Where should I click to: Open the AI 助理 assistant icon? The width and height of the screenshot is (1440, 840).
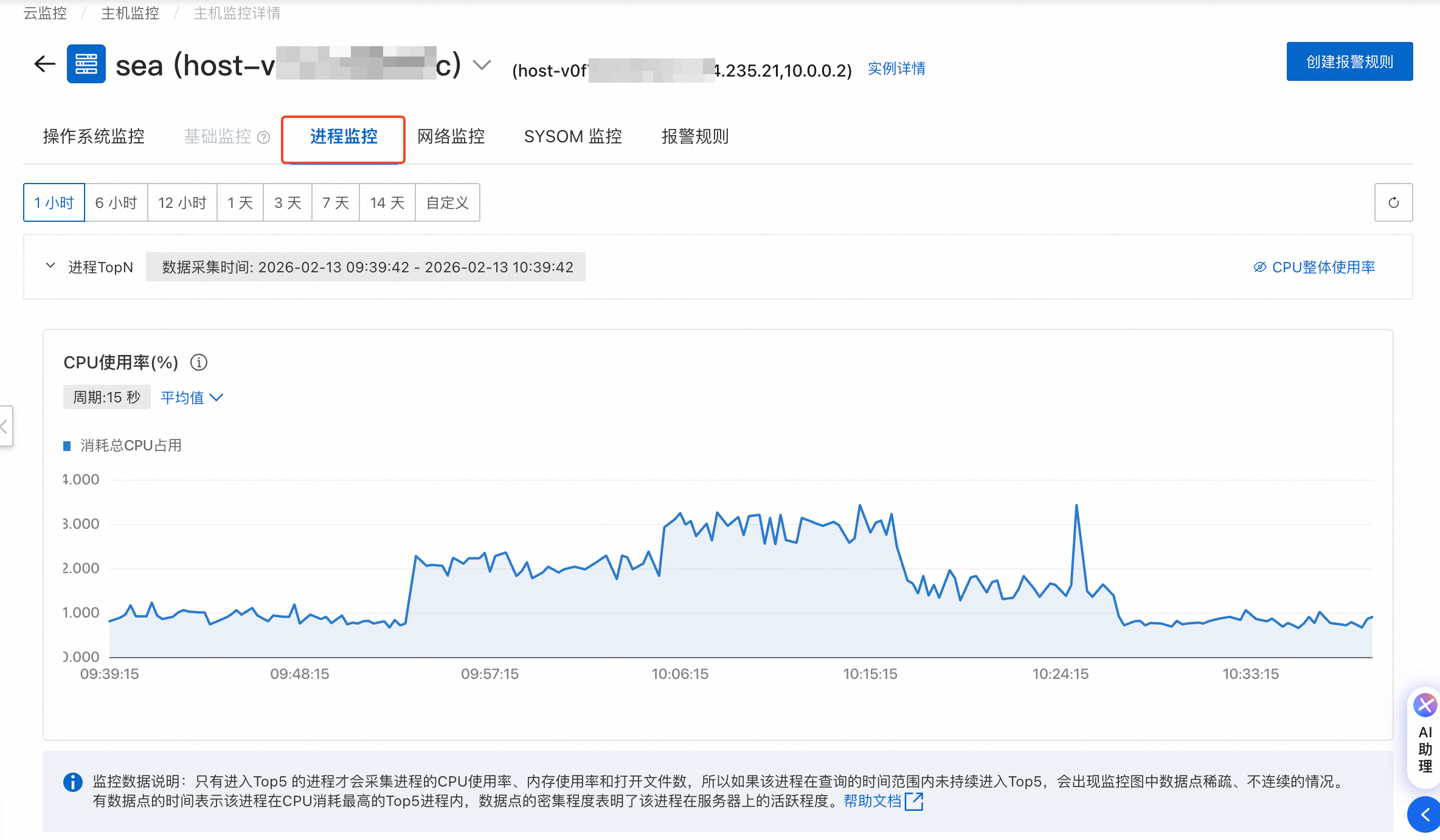[x=1425, y=706]
